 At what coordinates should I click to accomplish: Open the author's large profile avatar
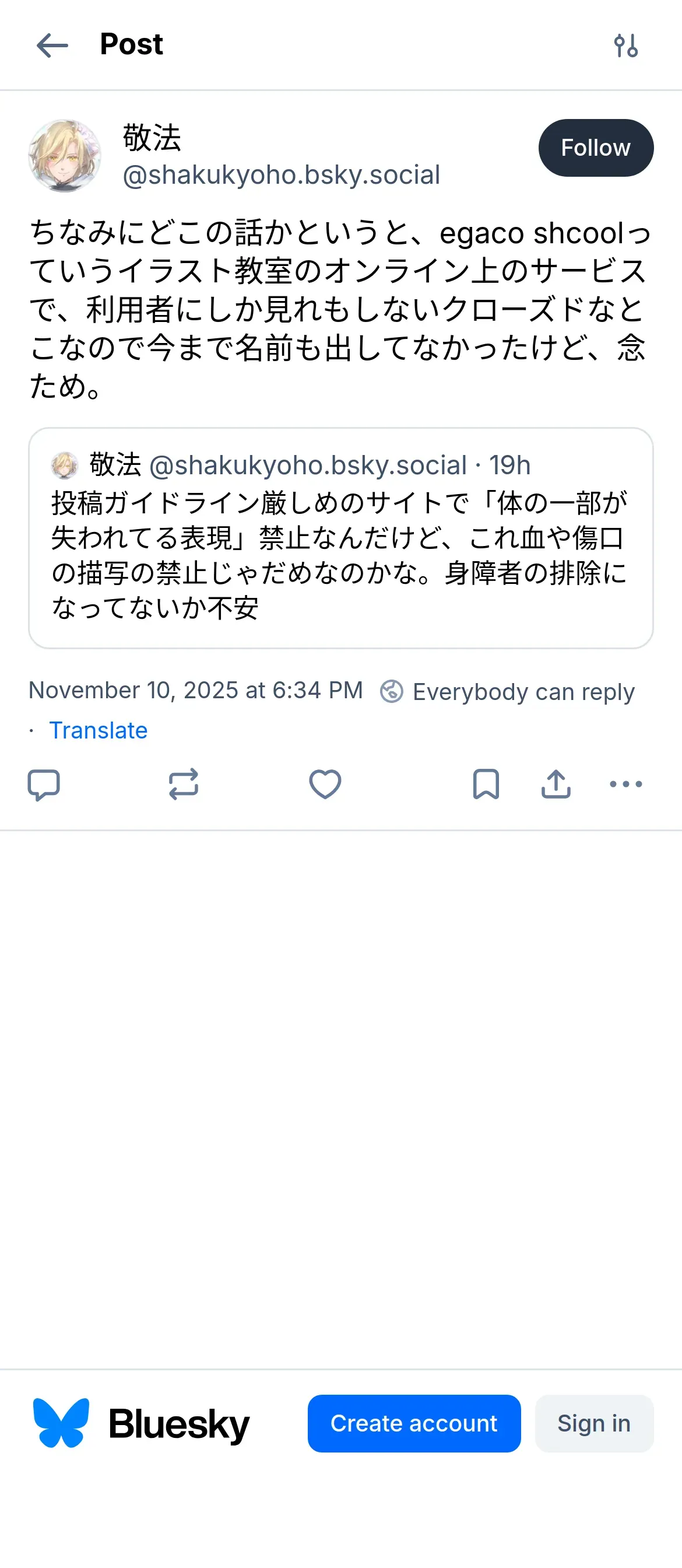65,156
